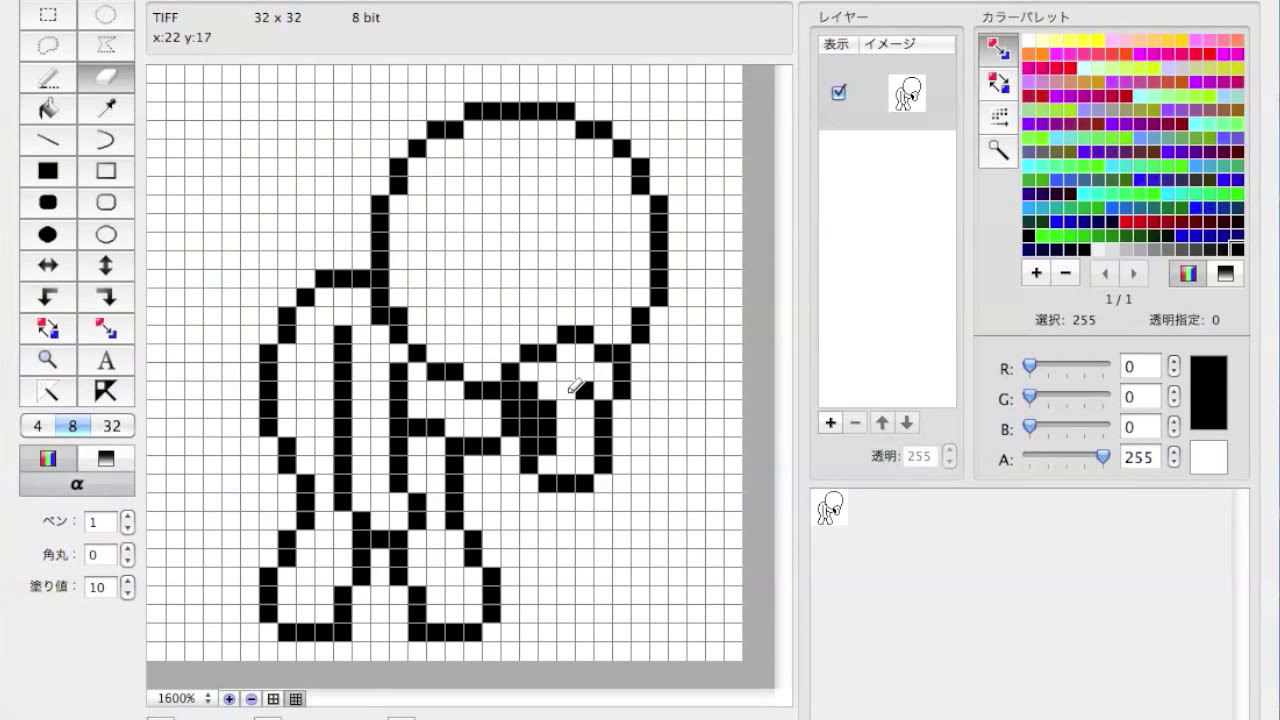Select the text tool A
Viewport: 1280px width, 720px height.
point(106,360)
